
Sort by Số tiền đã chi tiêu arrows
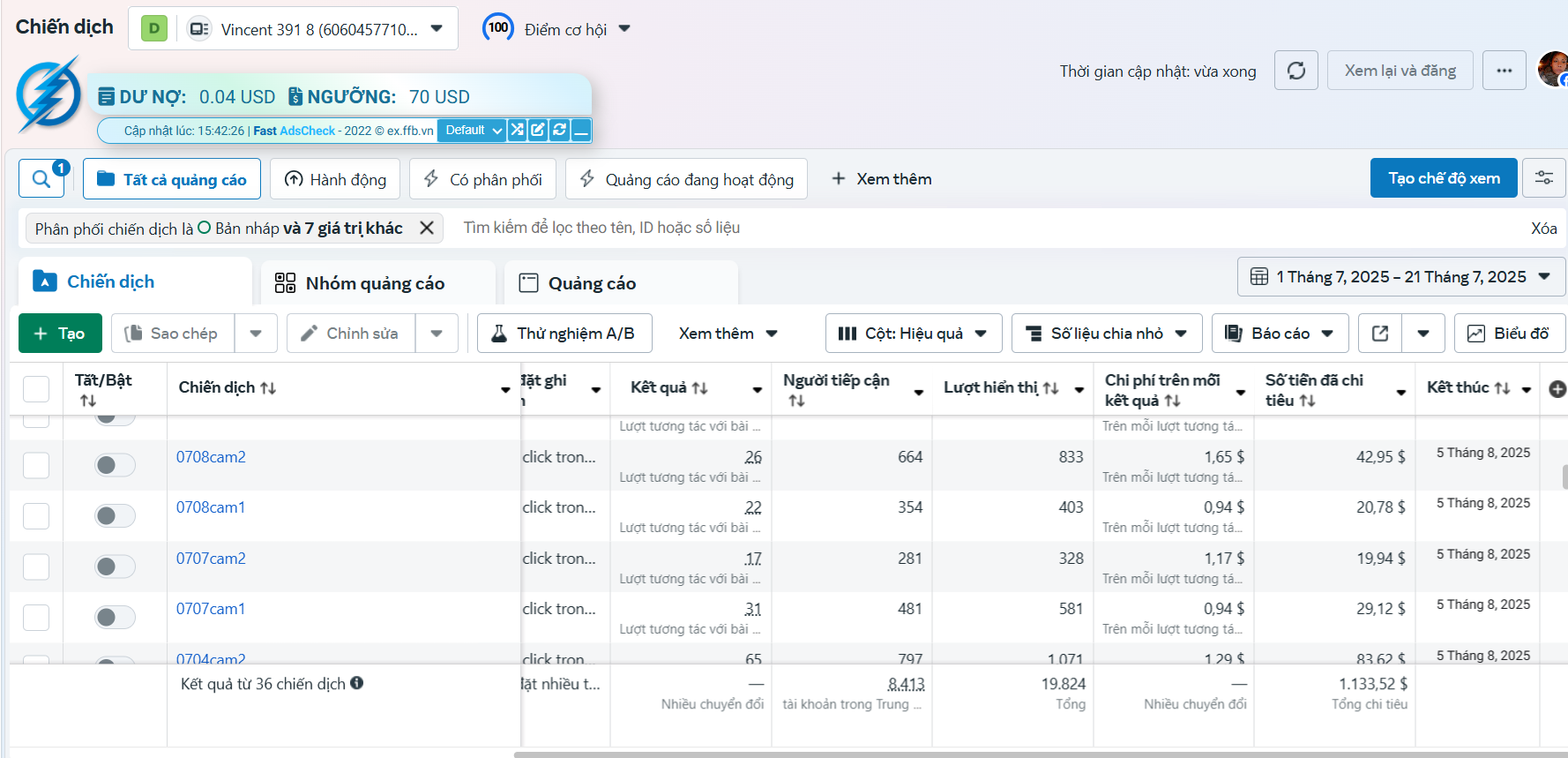[1307, 401]
